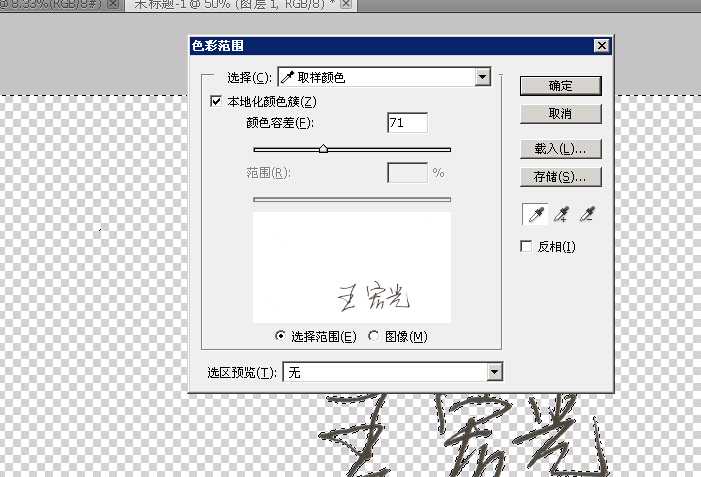The image size is (701, 477).
Task: Open the 选区预览 dropdown
Action: pyautogui.click(x=393, y=372)
